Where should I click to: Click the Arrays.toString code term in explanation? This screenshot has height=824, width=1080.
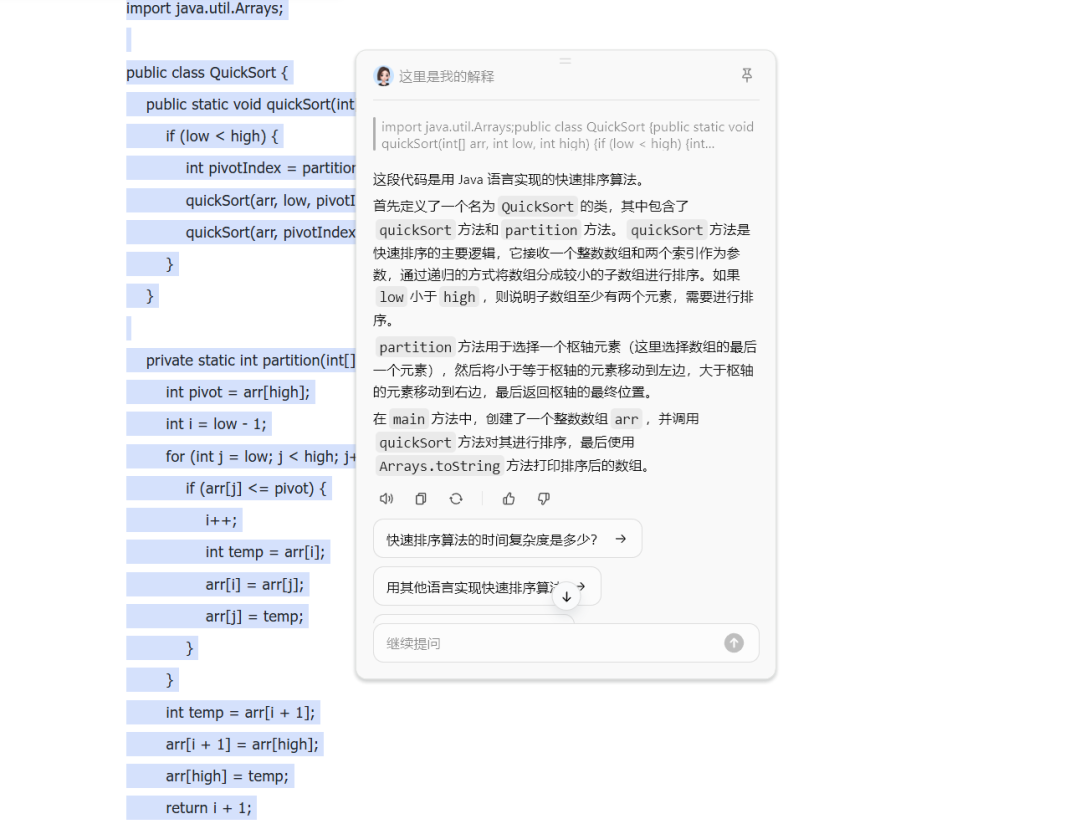pyautogui.click(x=439, y=466)
